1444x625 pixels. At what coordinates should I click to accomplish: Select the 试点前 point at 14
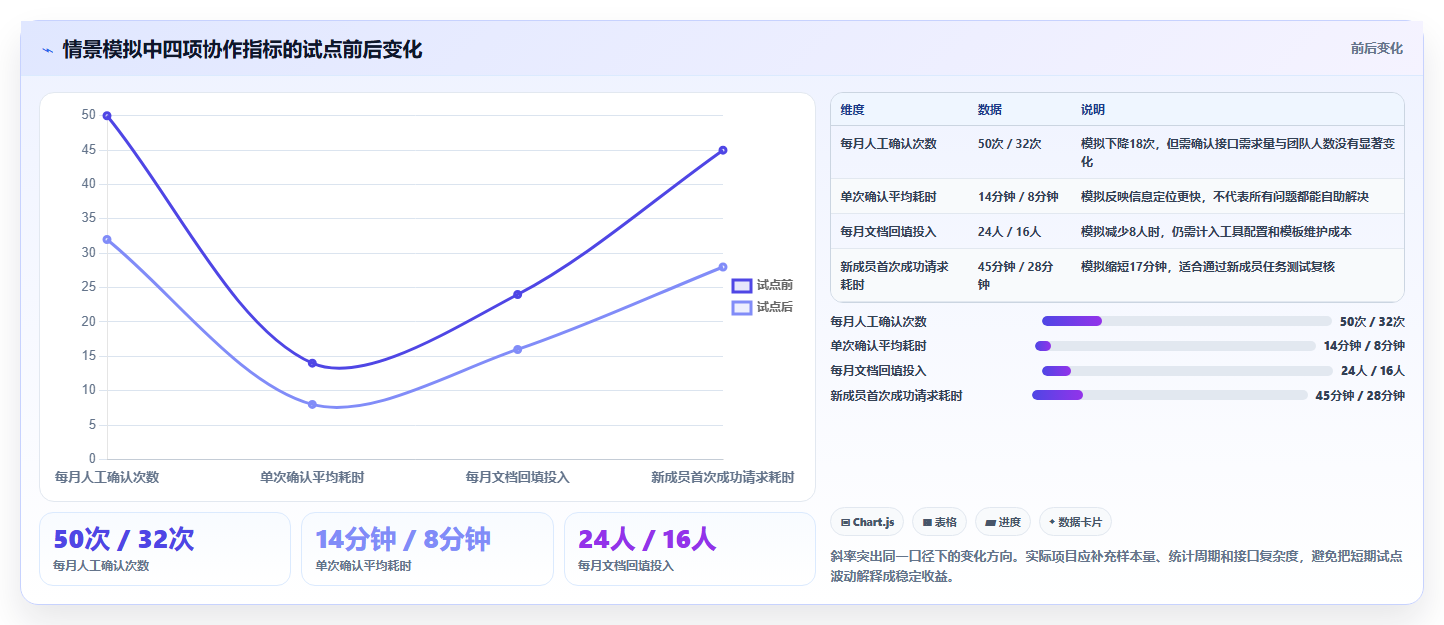[312, 363]
